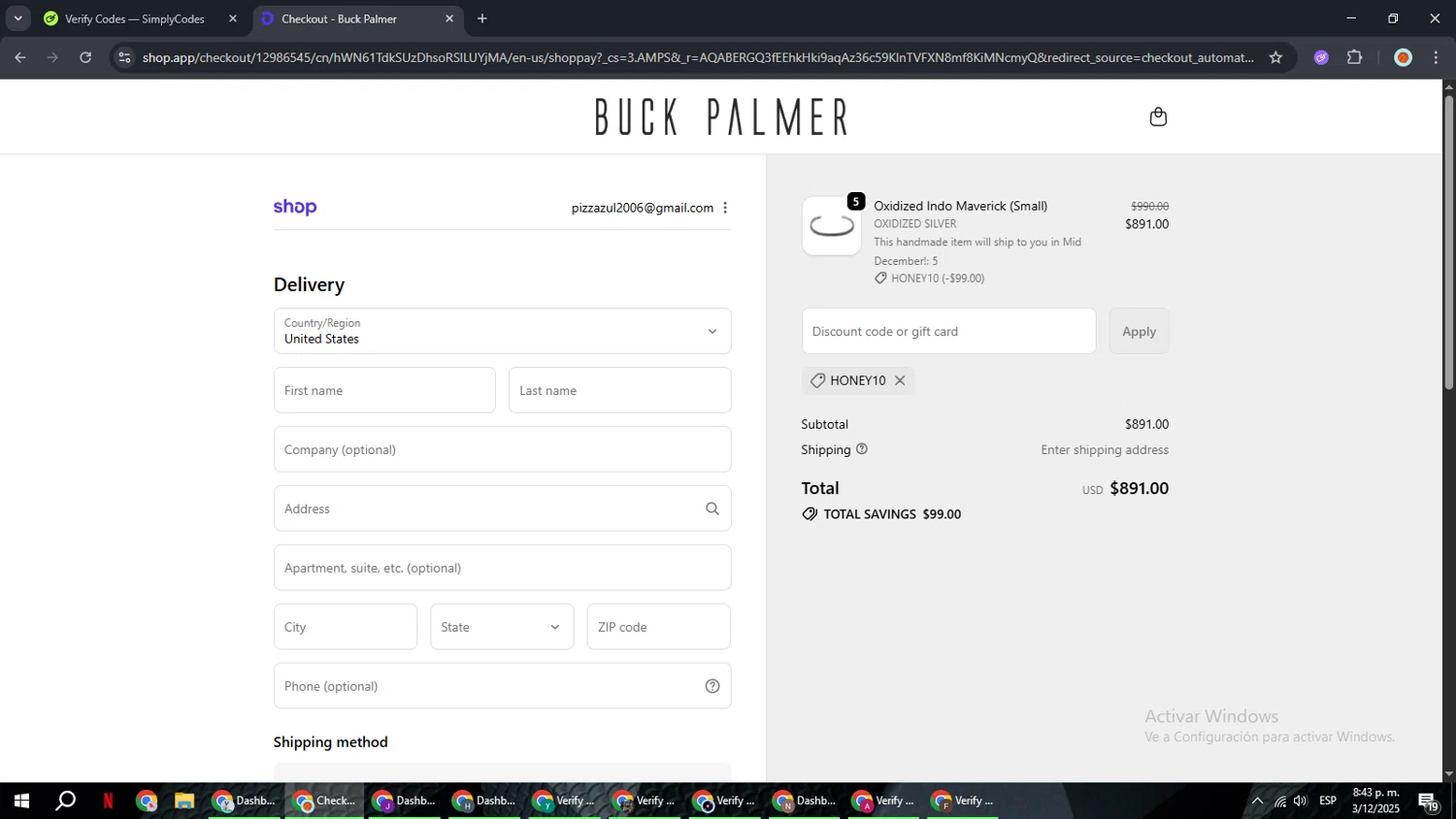
Task: Open account options three-dot menu beside email
Action: coord(725,208)
